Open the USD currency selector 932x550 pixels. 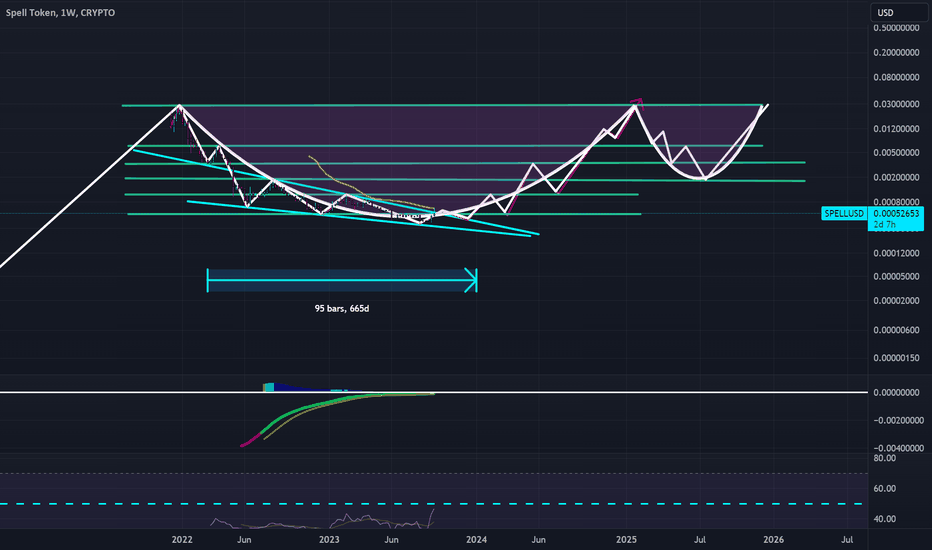[x=899, y=12]
